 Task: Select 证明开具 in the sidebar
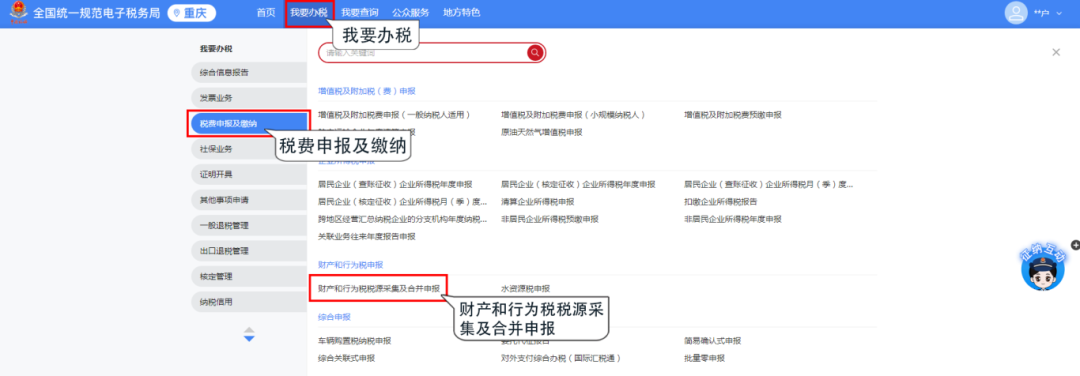(249, 174)
